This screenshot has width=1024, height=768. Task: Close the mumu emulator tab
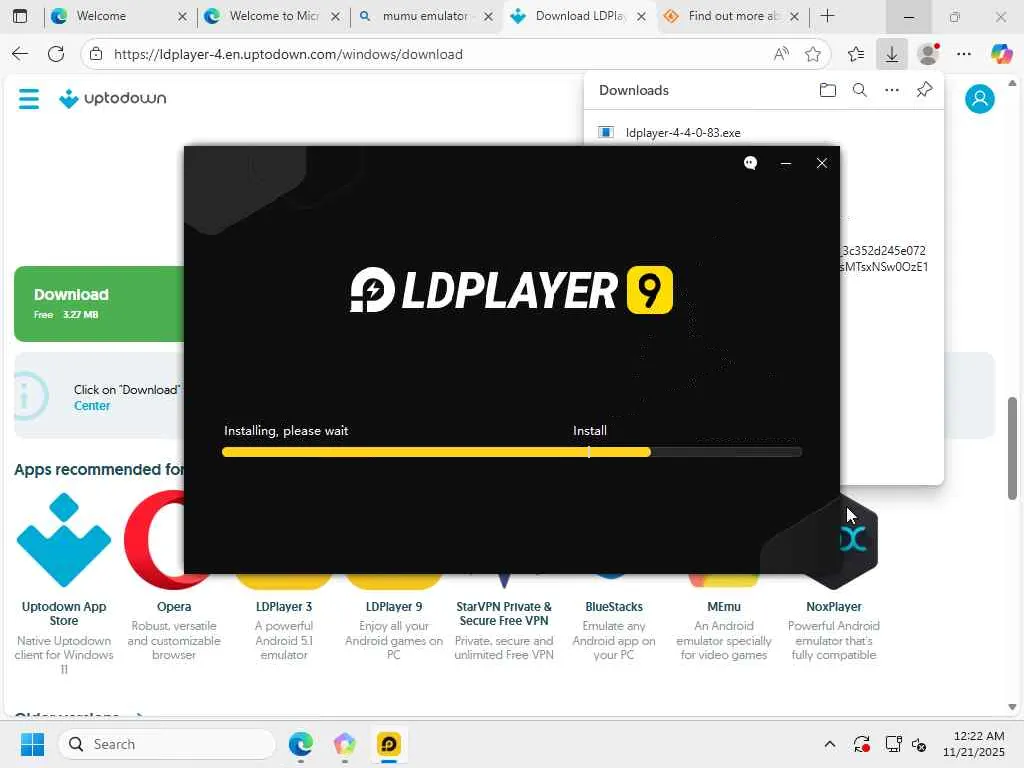click(488, 16)
